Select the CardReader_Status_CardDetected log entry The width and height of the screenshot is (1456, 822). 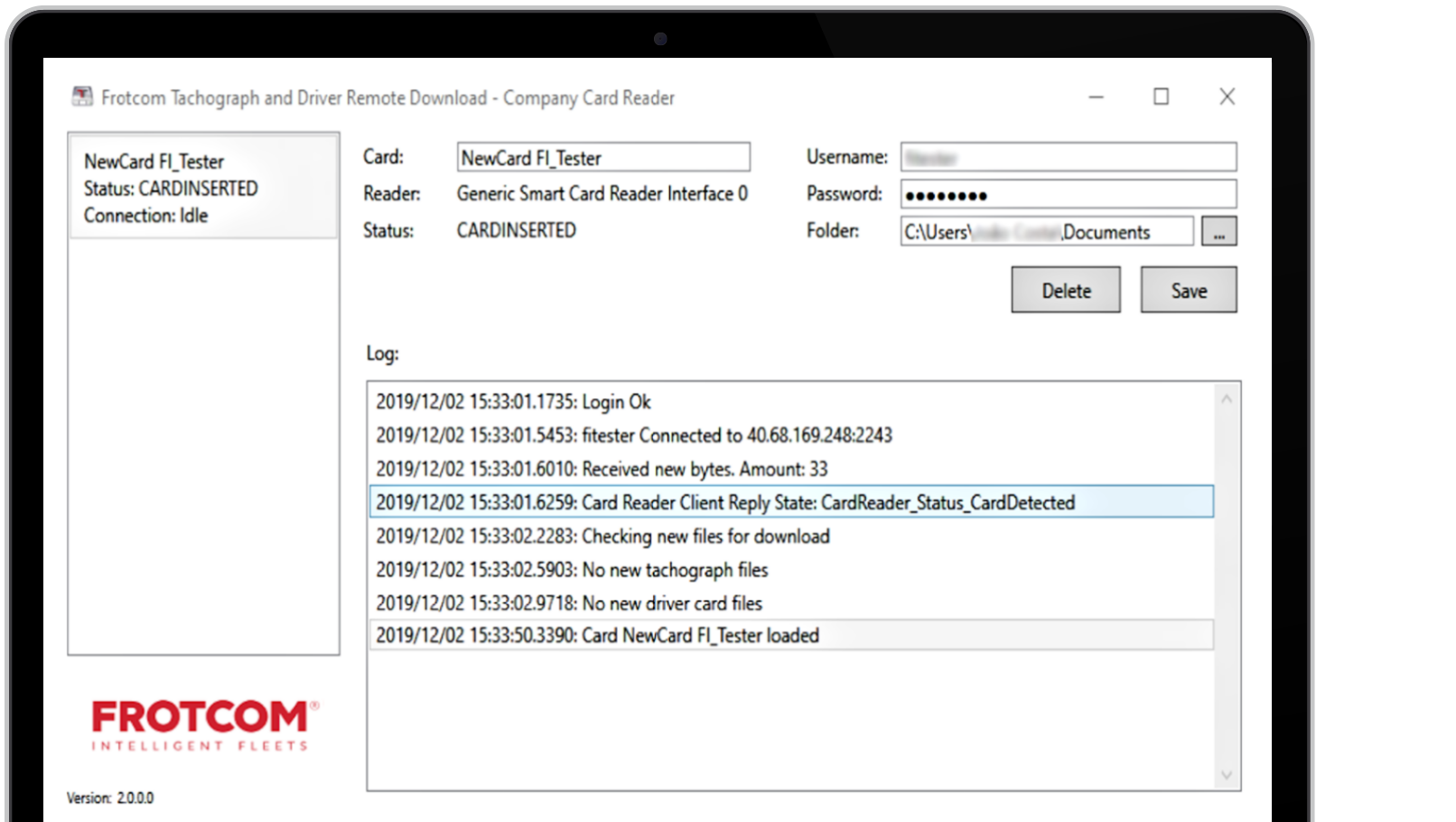point(791,502)
